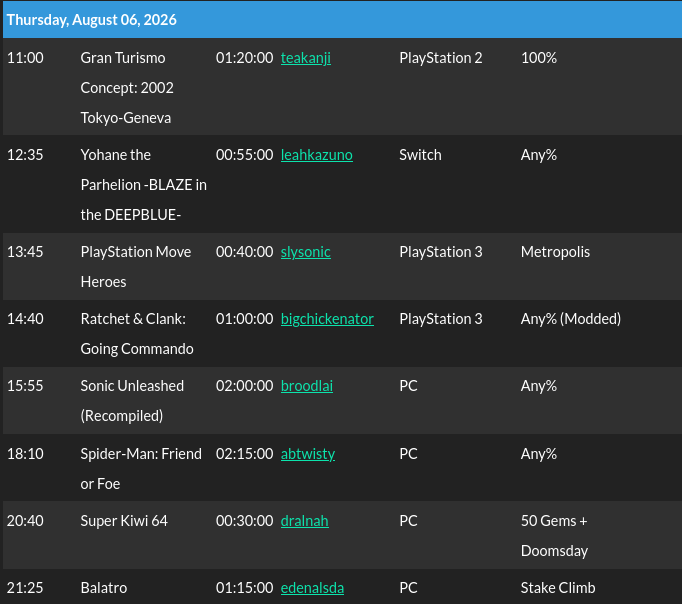
Task: Click the 13:45 start time
Action: 25,252
